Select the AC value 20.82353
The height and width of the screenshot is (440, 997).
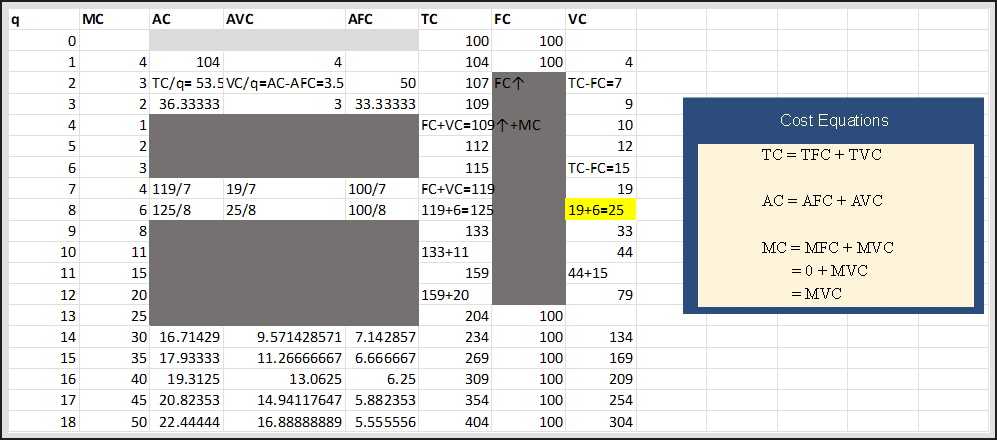coord(186,401)
